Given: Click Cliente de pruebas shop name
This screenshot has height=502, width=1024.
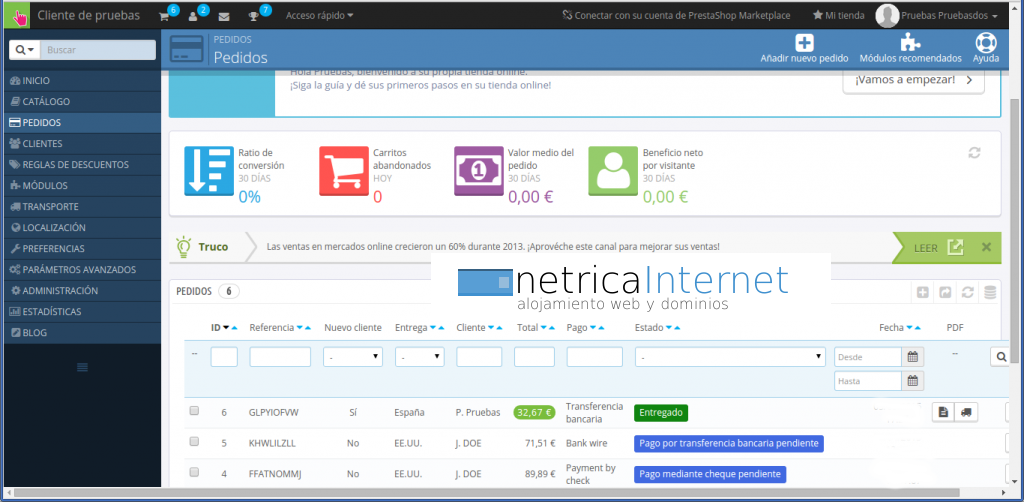Looking at the screenshot, I should 88,16.
